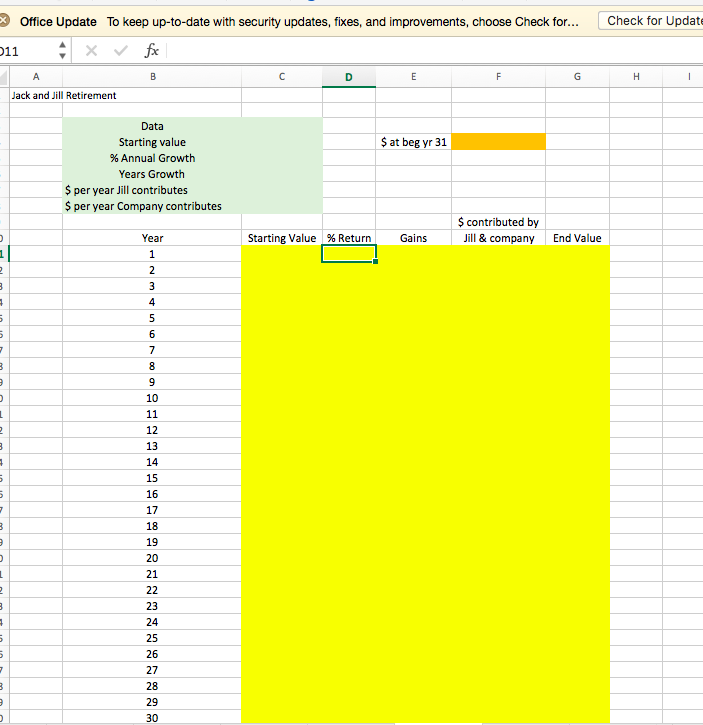Open Insert Function with the fx icon

(152, 50)
